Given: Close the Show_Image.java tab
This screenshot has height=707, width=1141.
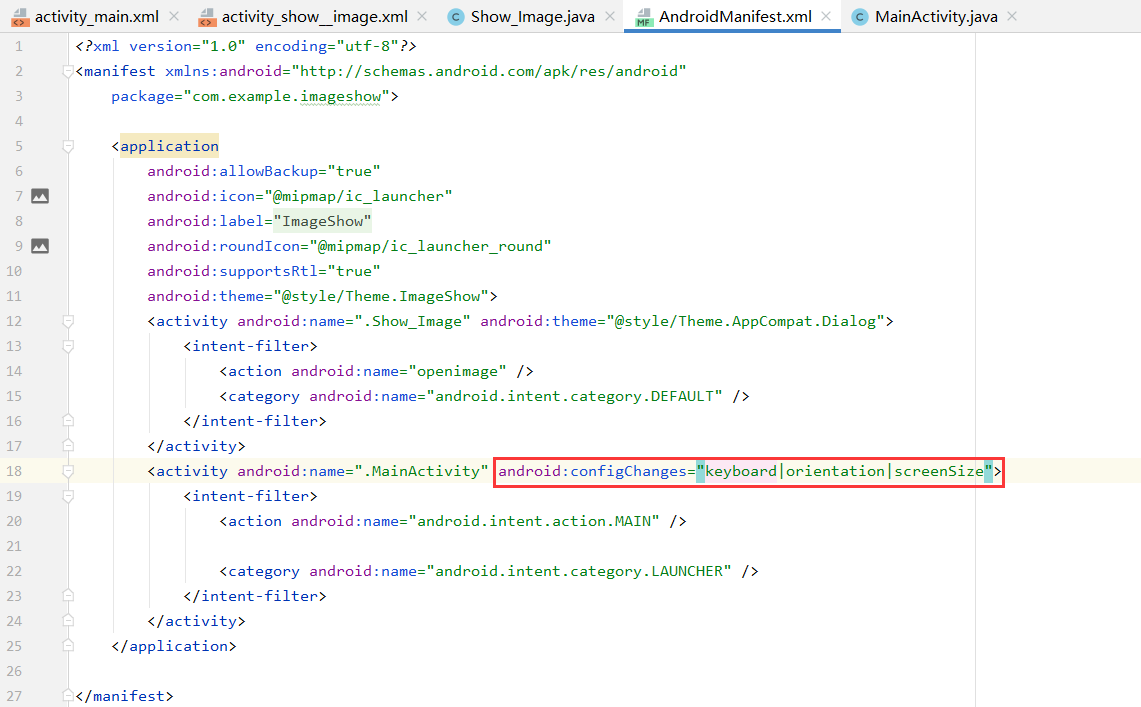Looking at the screenshot, I should [610, 16].
